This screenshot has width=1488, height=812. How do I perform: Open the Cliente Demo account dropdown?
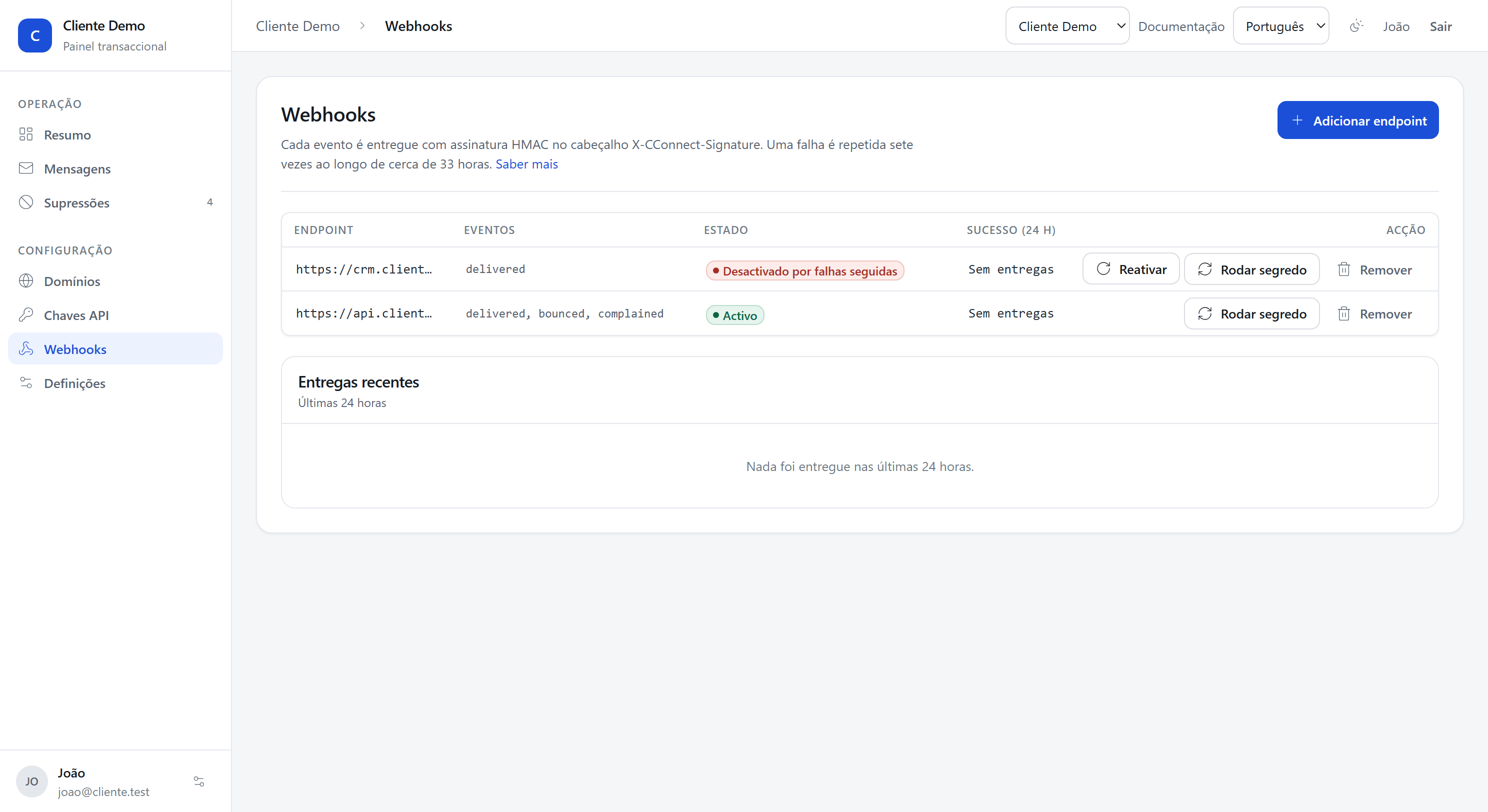pyautogui.click(x=1067, y=26)
